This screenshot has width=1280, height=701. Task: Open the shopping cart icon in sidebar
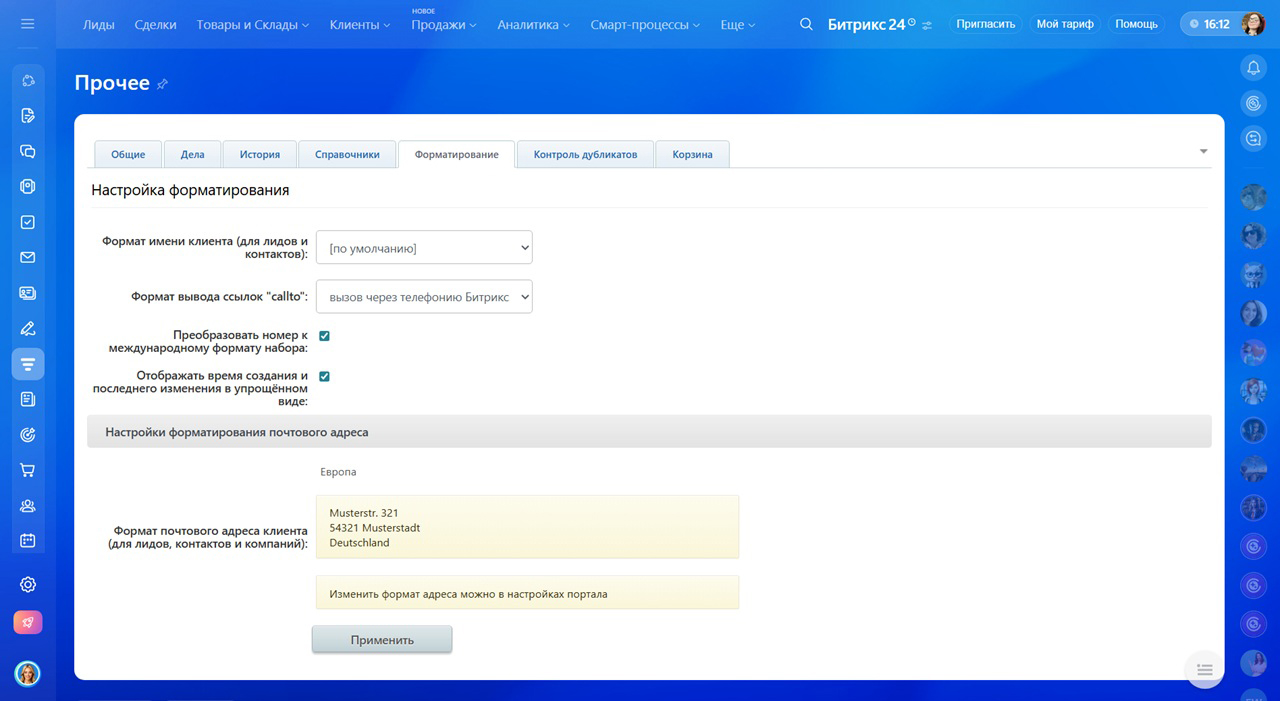click(28, 470)
